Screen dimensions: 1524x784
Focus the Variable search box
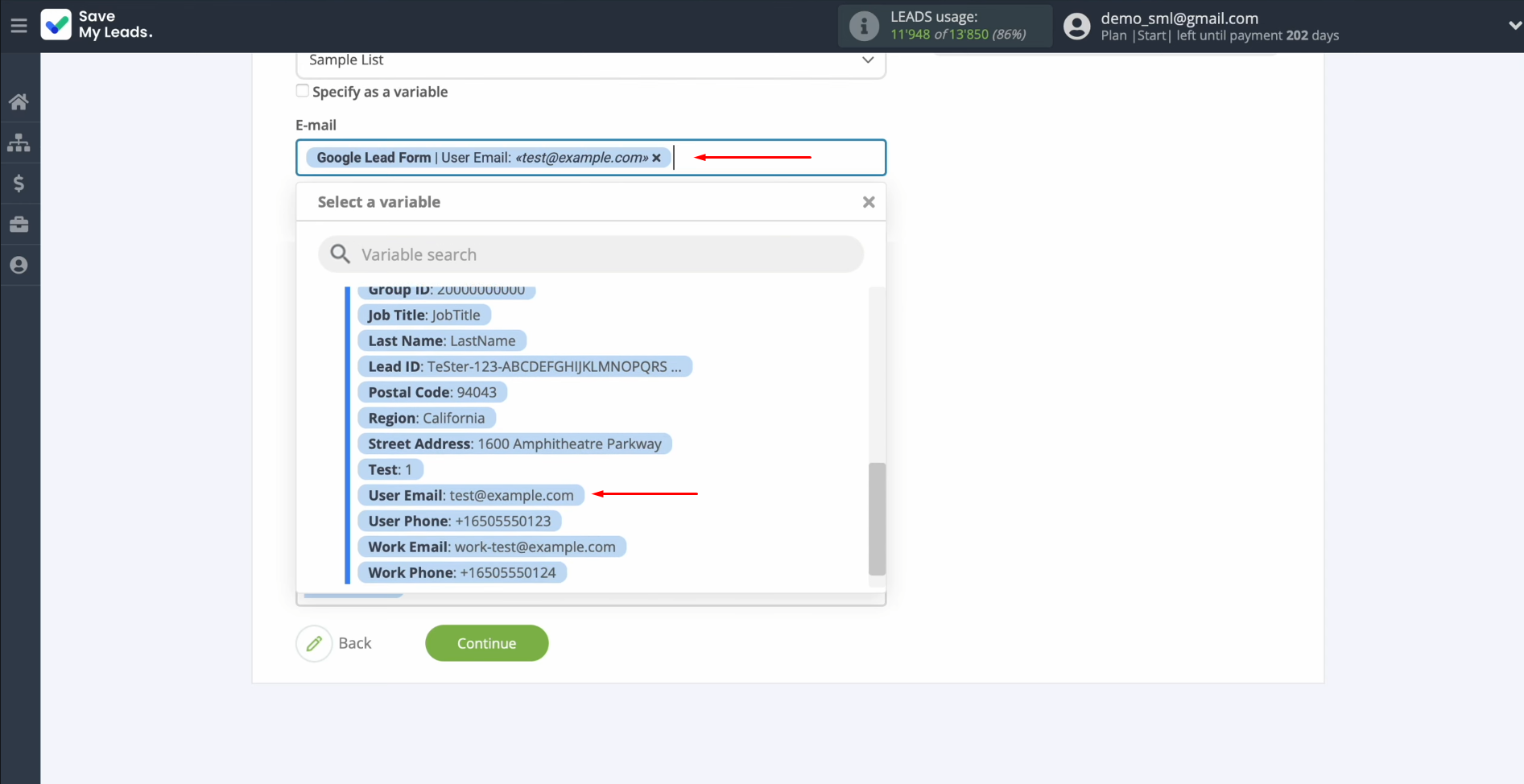point(591,254)
